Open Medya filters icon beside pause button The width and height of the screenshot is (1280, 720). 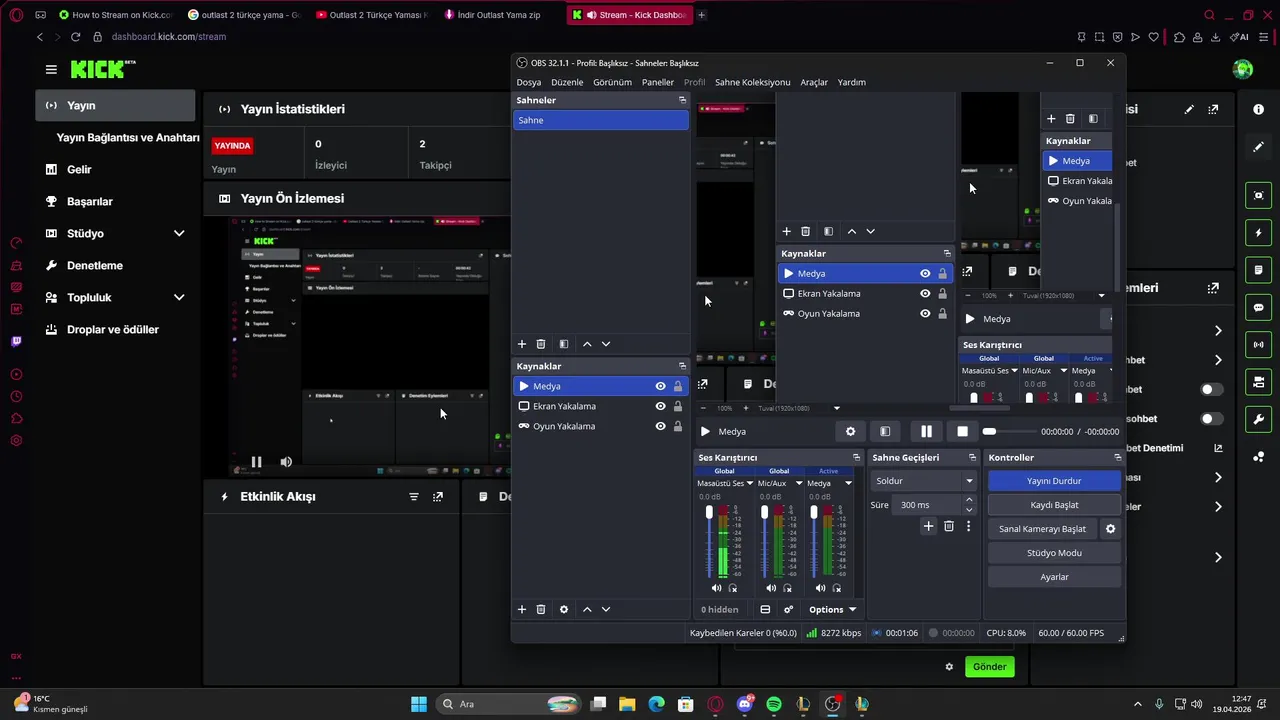click(x=885, y=432)
